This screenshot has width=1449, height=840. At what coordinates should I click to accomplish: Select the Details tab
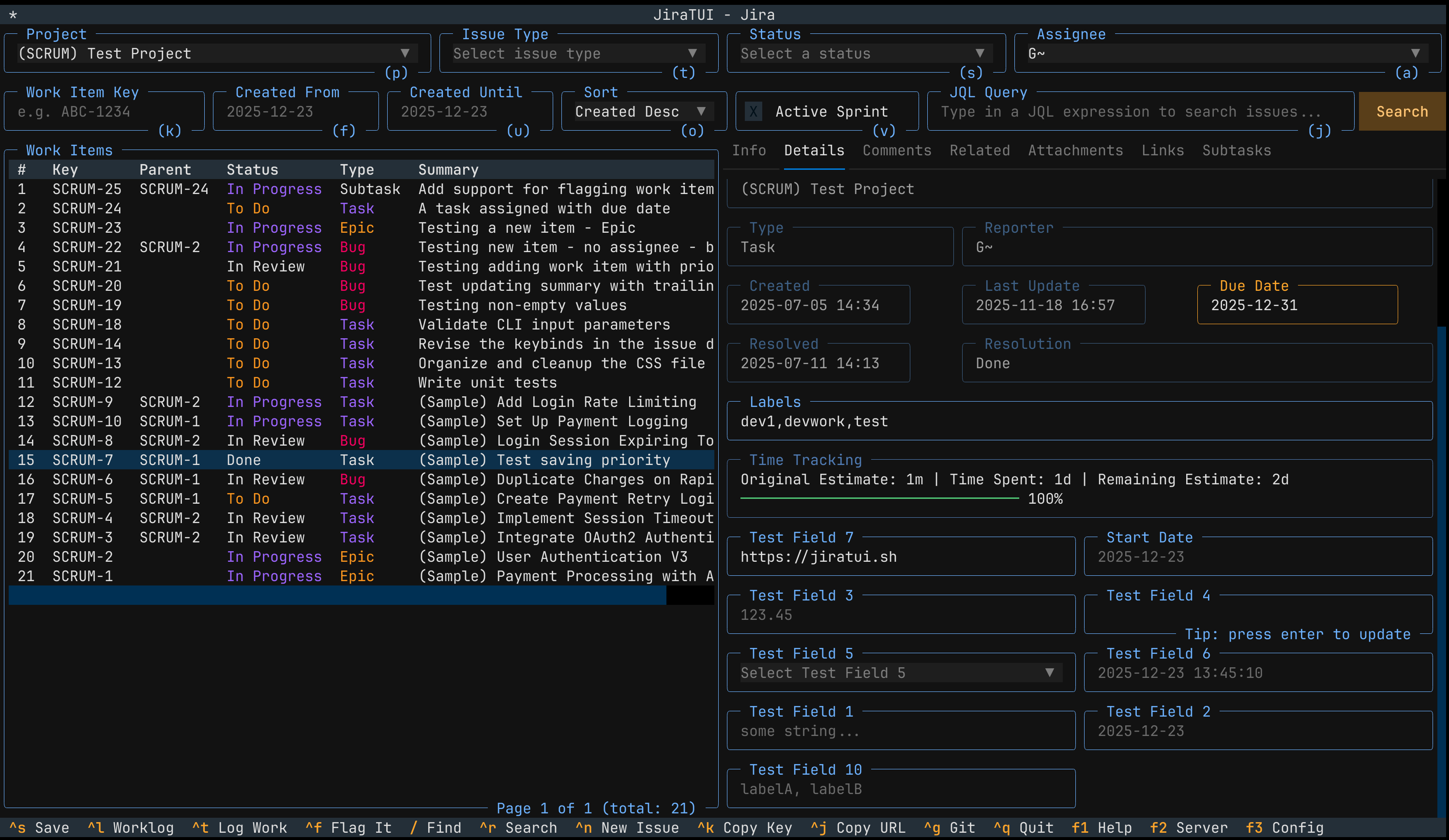point(814,150)
